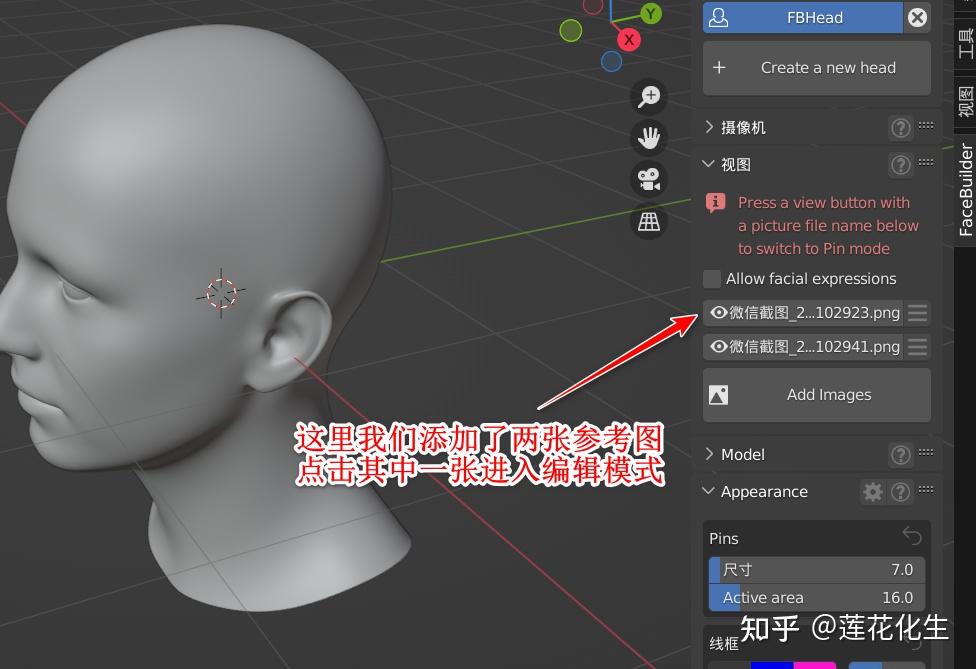The height and width of the screenshot is (669, 976).
Task: Open the options menu for 102923.png entry
Action: point(917,312)
